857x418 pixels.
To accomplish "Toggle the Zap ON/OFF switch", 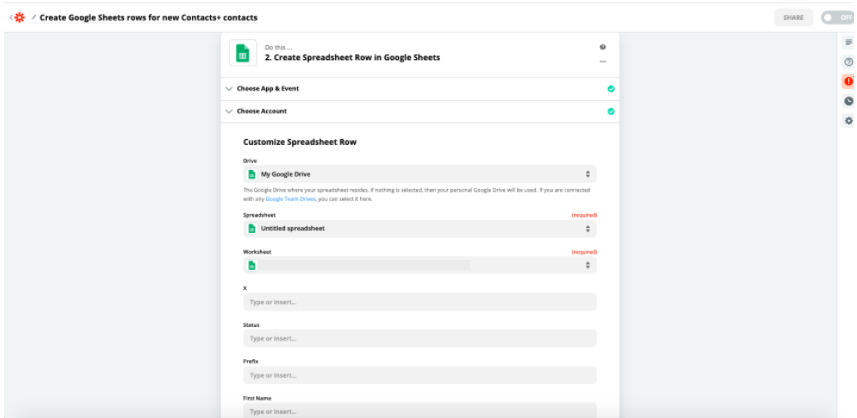I will click(x=838, y=17).
